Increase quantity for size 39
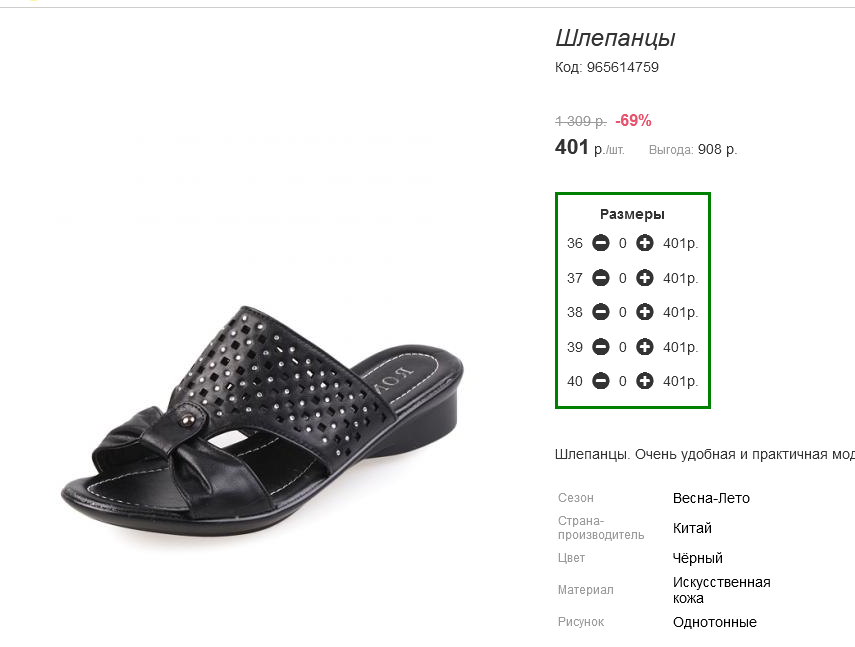 pyautogui.click(x=645, y=347)
